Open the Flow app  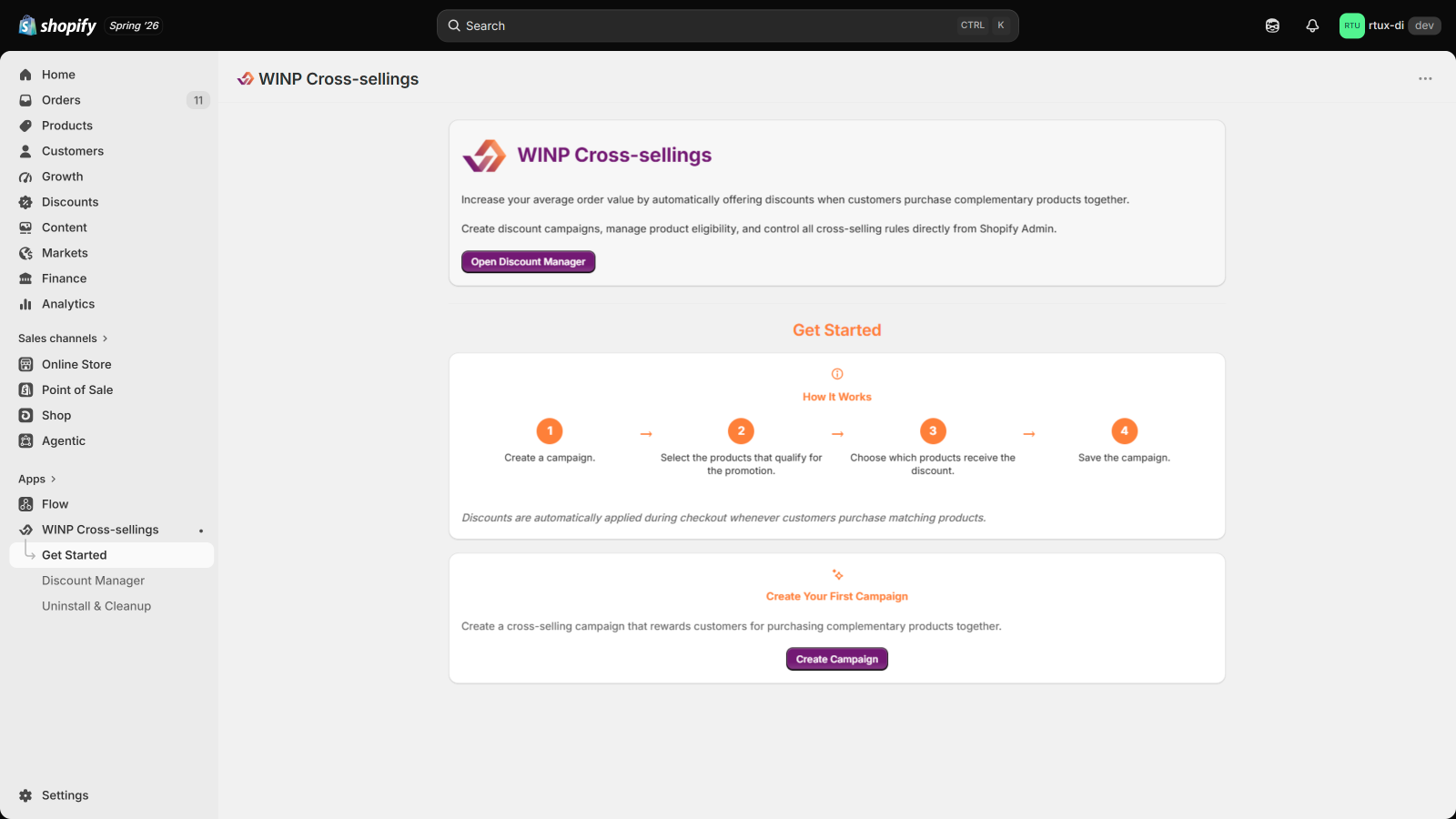coord(56,504)
